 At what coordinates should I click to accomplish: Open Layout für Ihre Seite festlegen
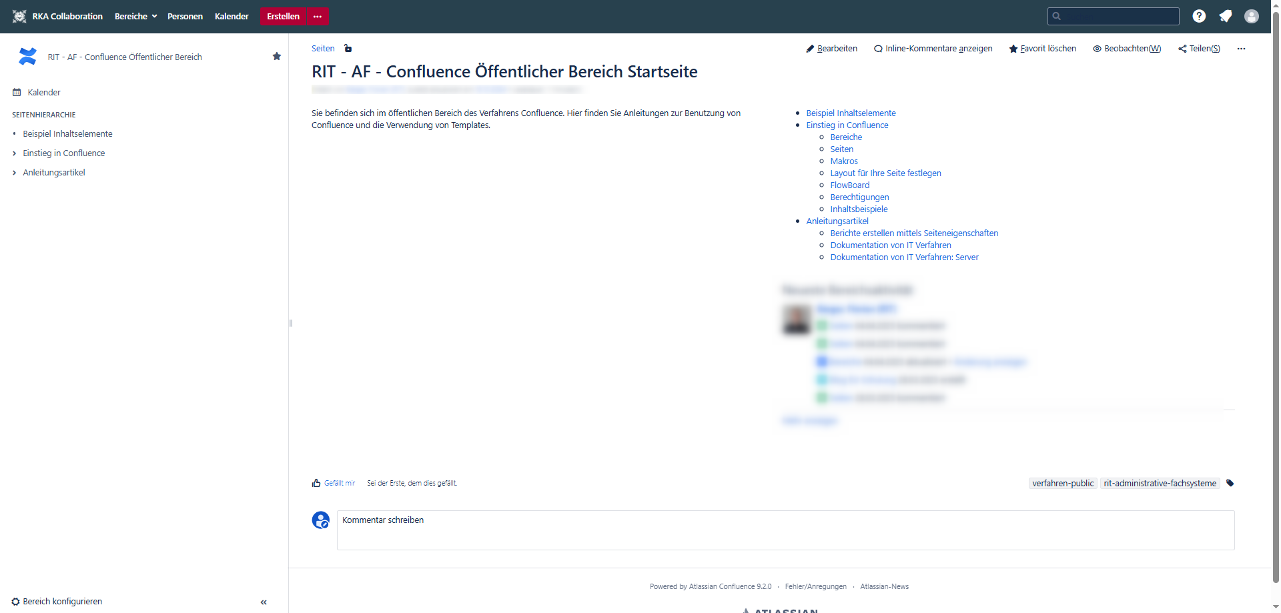pyautogui.click(x=886, y=173)
